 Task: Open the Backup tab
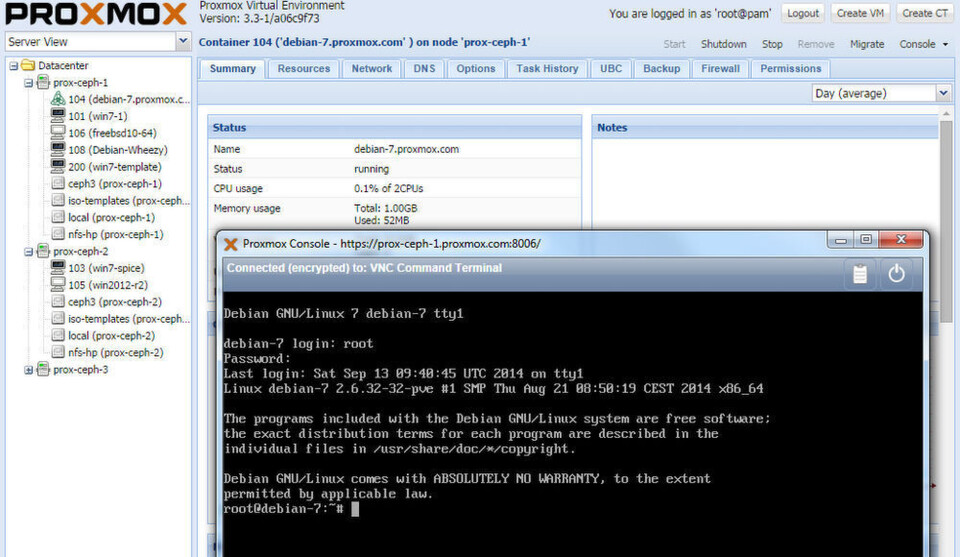(661, 69)
